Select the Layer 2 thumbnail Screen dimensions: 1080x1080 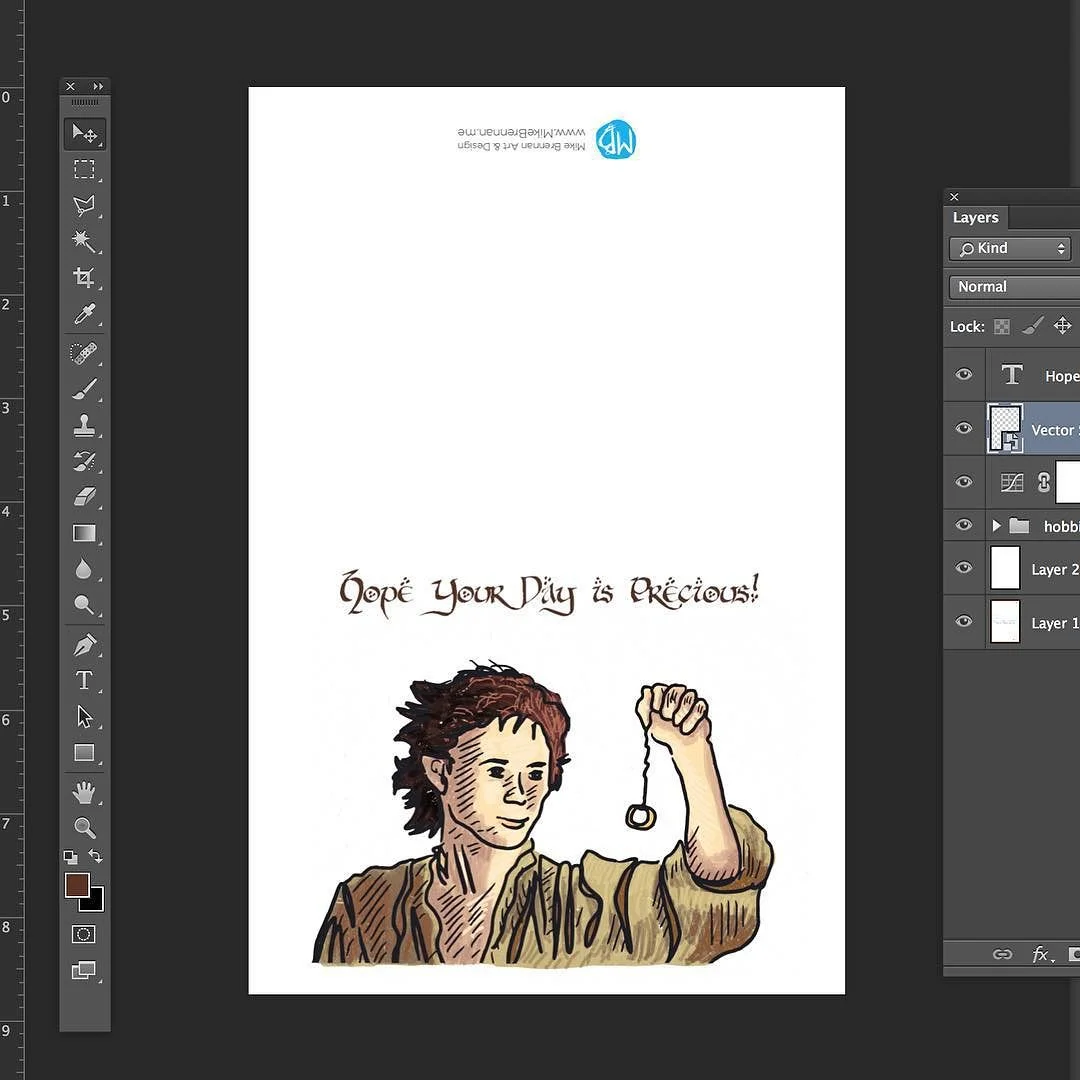(1005, 568)
